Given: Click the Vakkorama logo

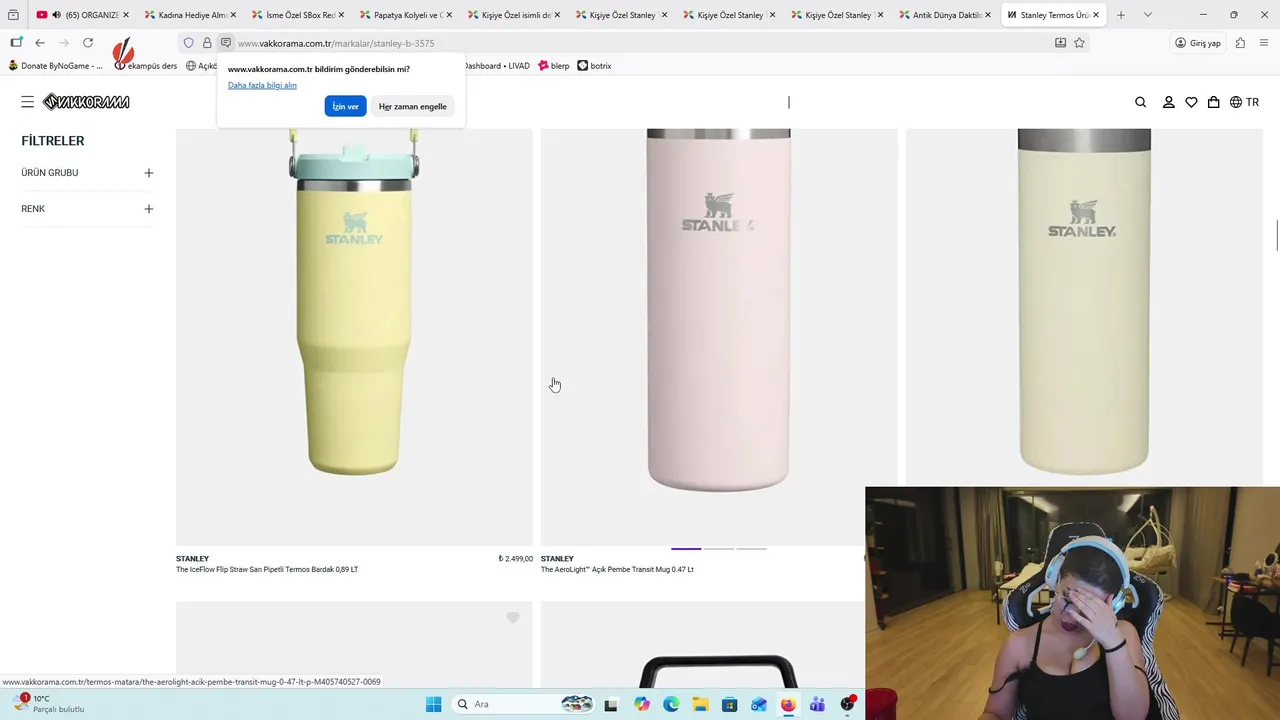Looking at the screenshot, I should (x=86, y=102).
